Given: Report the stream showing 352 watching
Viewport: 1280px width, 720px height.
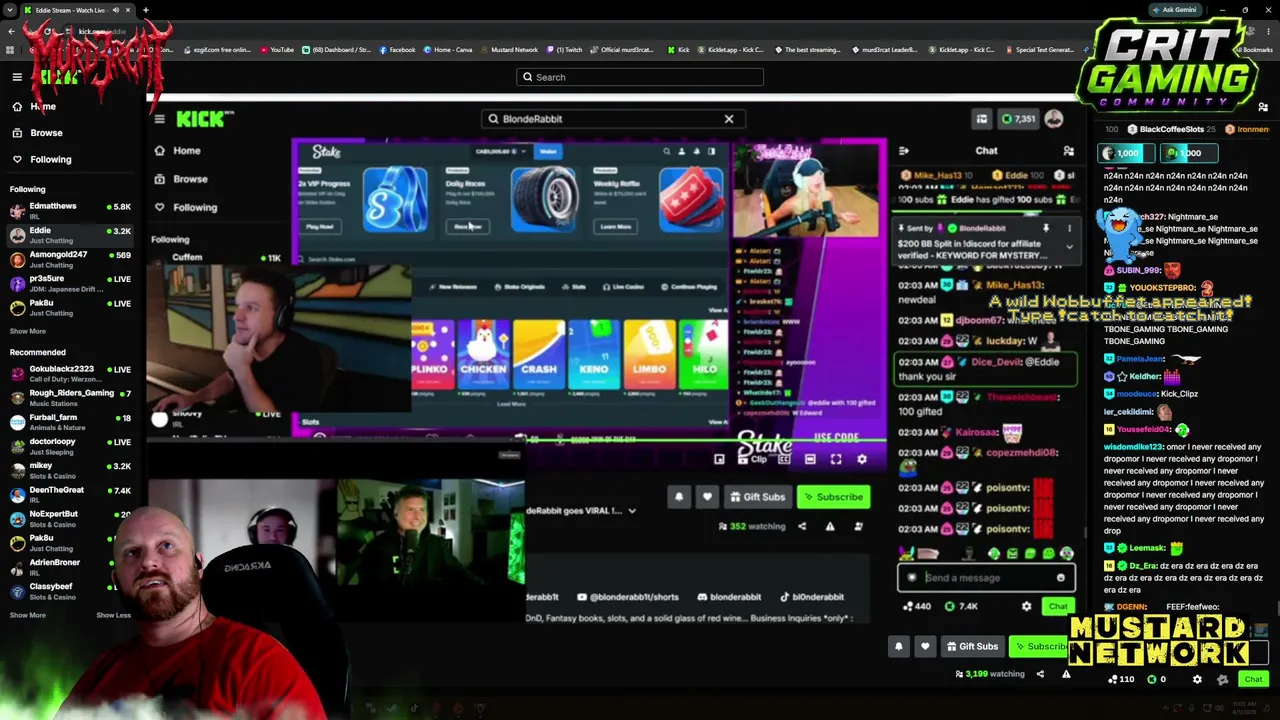Looking at the screenshot, I should [x=830, y=526].
